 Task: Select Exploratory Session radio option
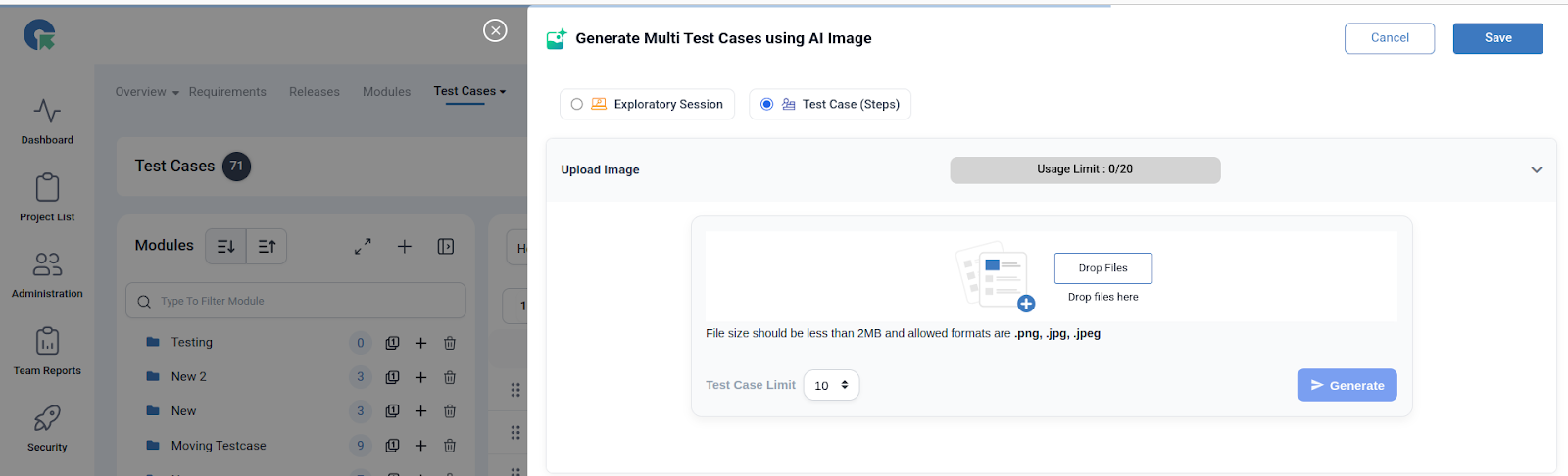[577, 105]
